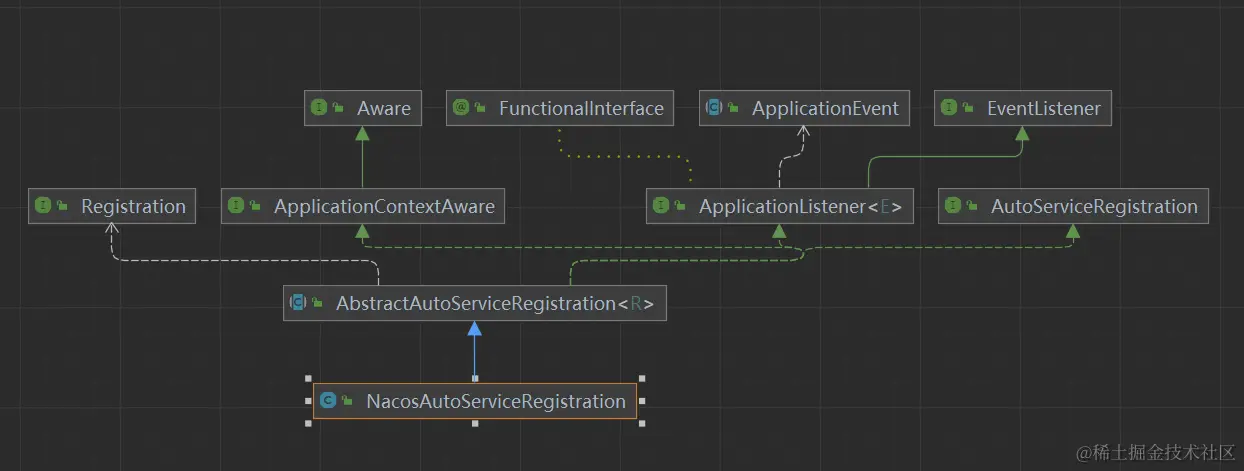Click the AutoServiceRegistration interface node
Image resolution: width=1244 pixels, height=471 pixels.
coord(1073,206)
